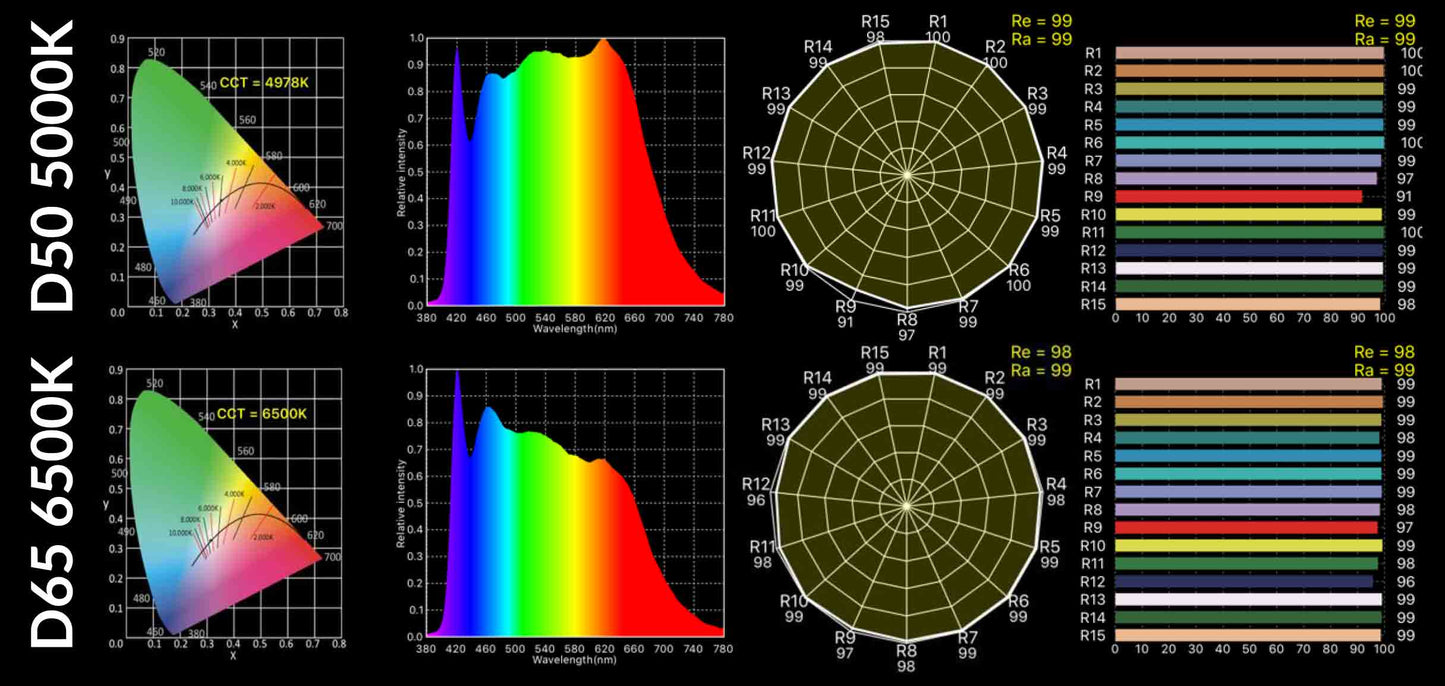Open the D65 spectral power distribution graph

pos(575,502)
